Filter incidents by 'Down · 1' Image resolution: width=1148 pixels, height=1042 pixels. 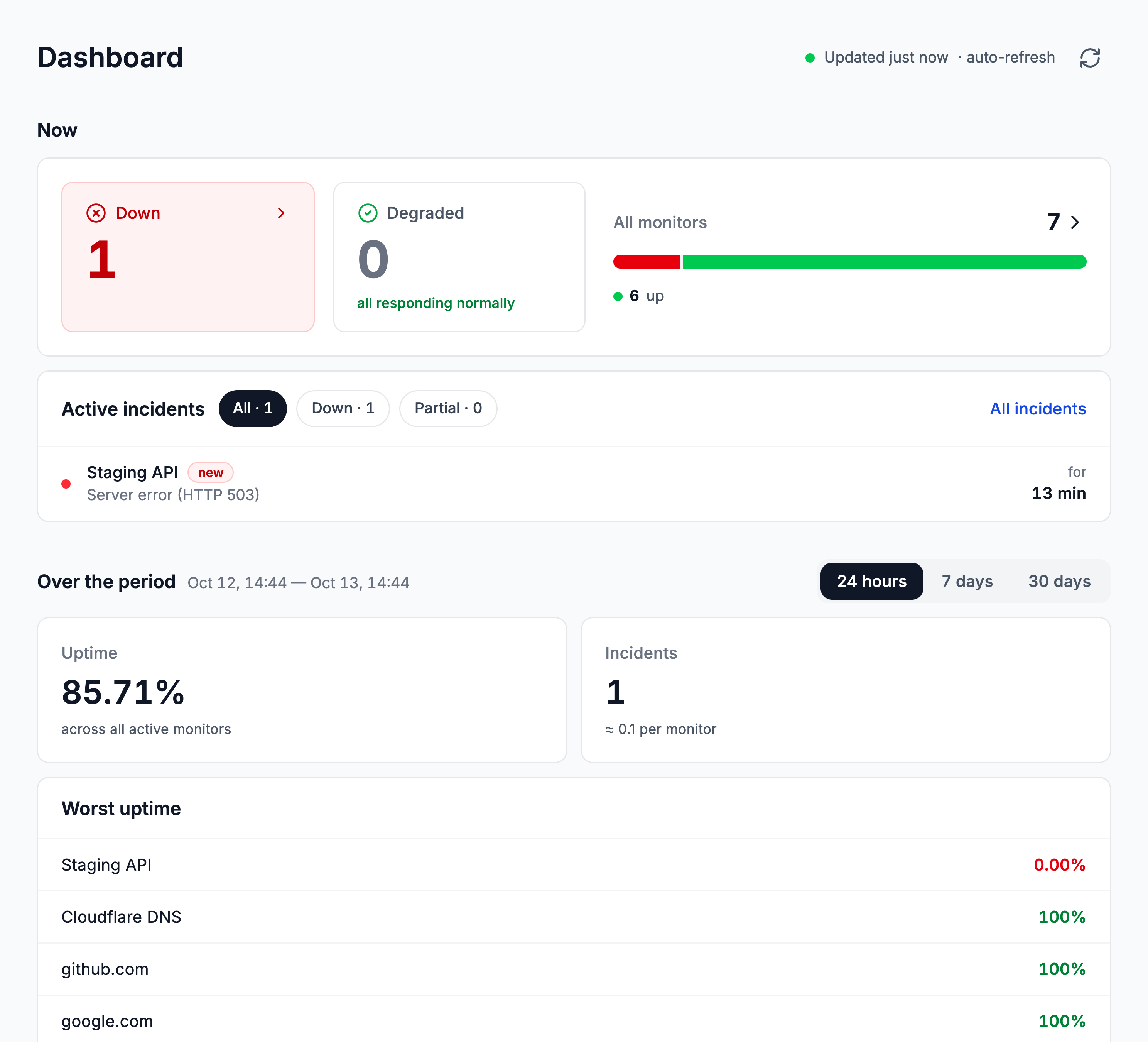click(343, 408)
